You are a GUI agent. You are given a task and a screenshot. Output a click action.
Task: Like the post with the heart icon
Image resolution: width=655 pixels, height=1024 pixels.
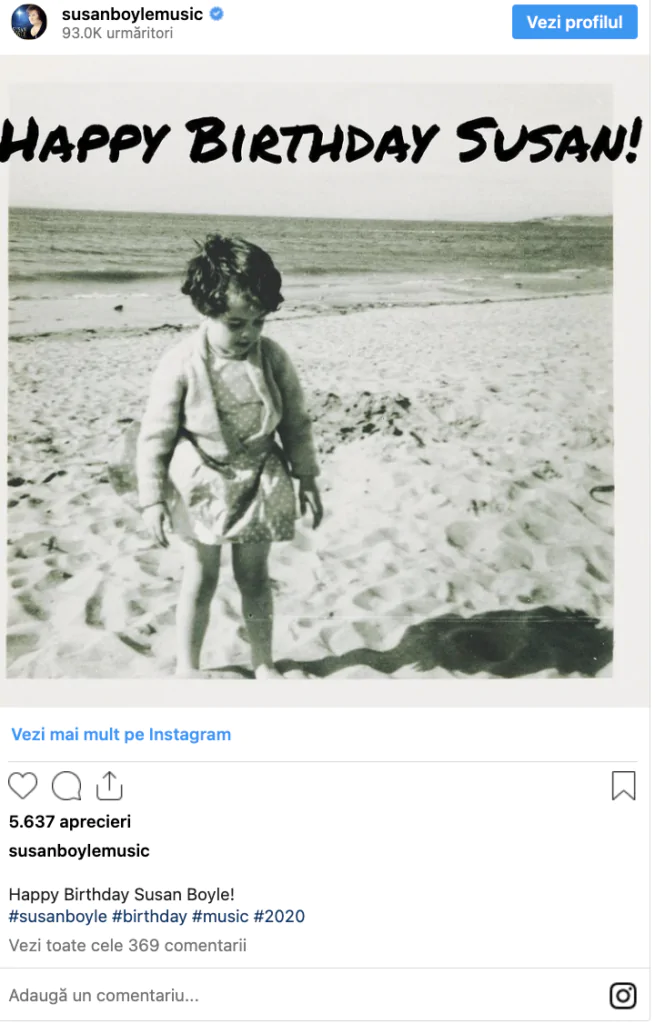click(x=23, y=786)
